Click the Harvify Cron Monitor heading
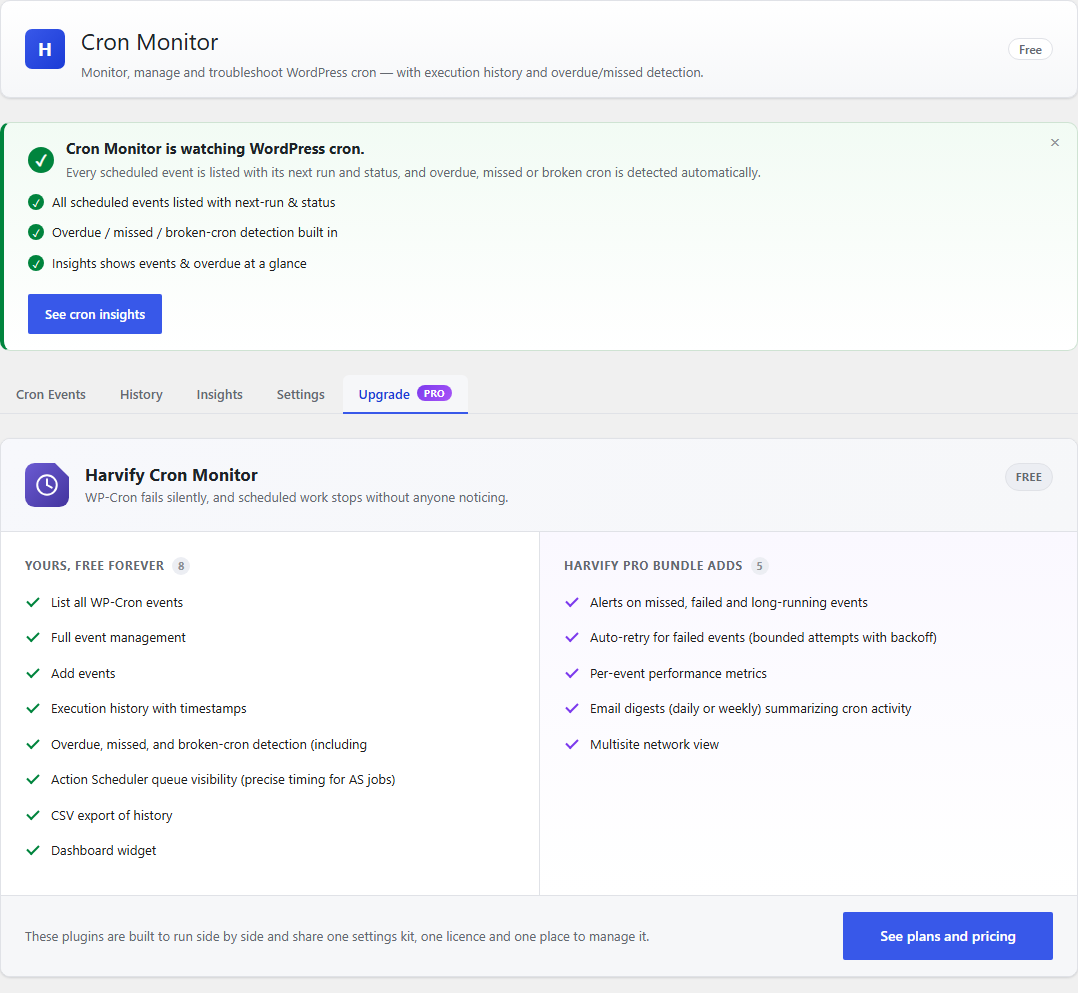The height and width of the screenshot is (993, 1078). tap(171, 475)
